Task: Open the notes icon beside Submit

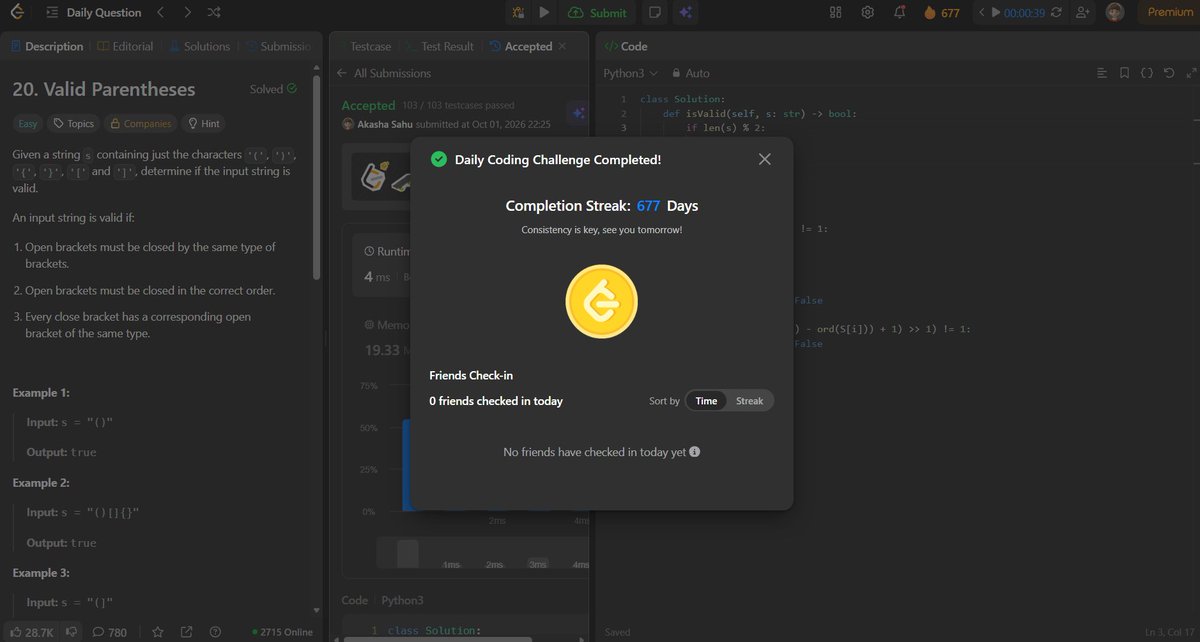Action: pos(655,13)
